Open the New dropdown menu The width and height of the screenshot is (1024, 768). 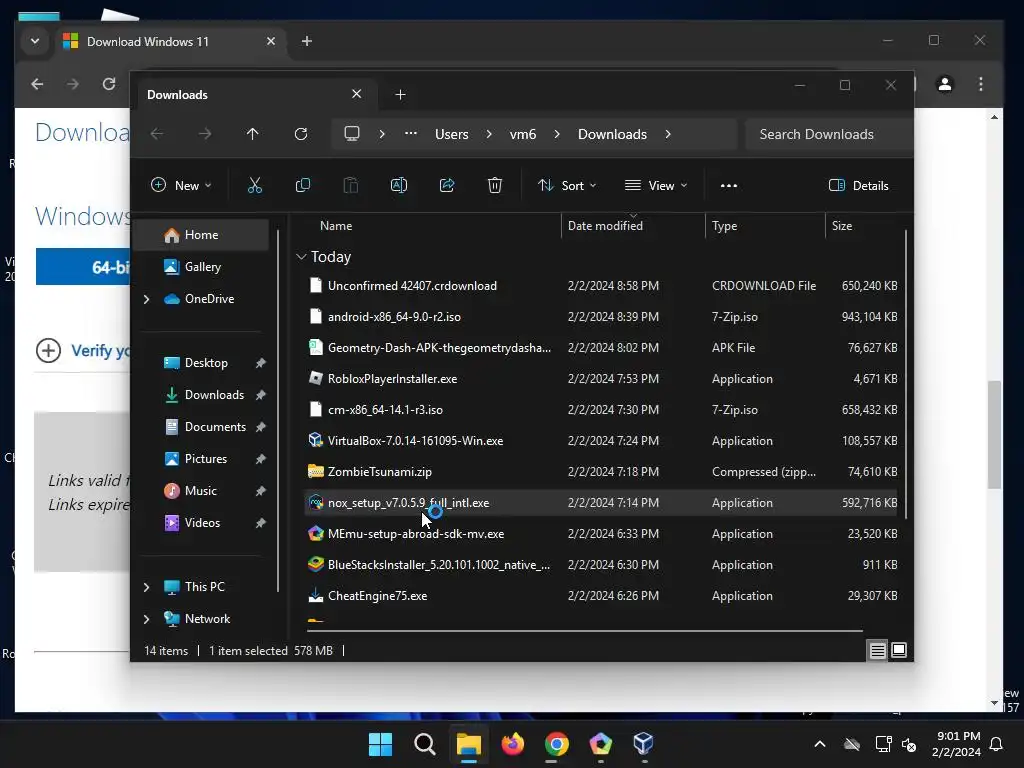[181, 185]
